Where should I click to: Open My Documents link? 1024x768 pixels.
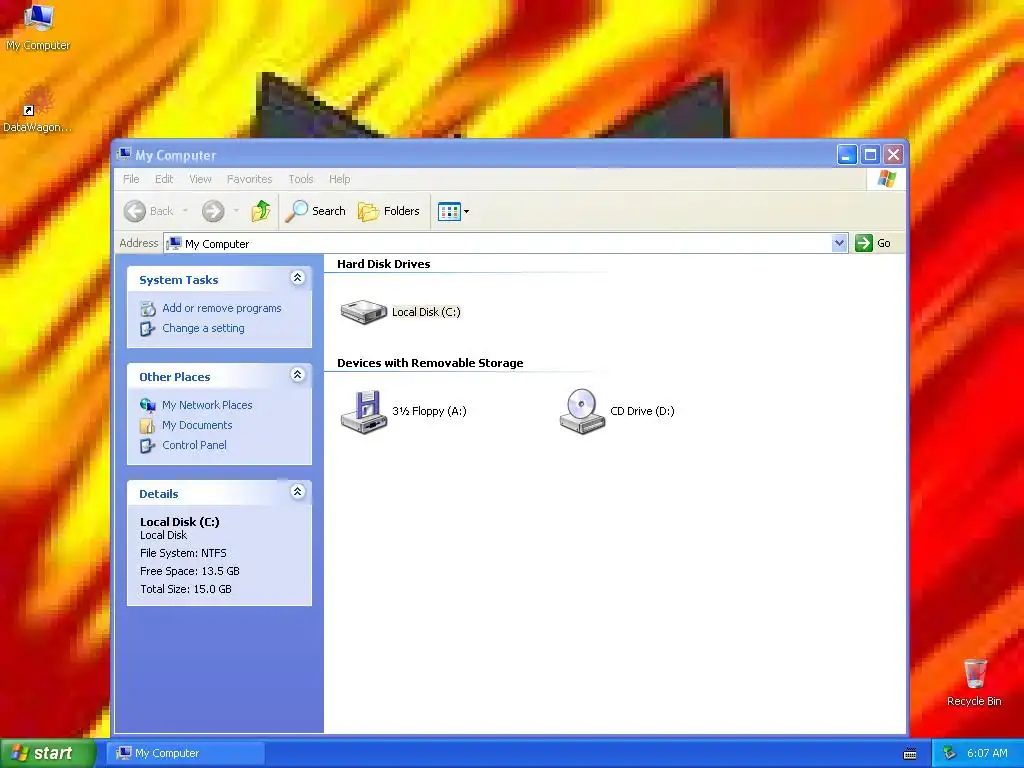tap(197, 425)
